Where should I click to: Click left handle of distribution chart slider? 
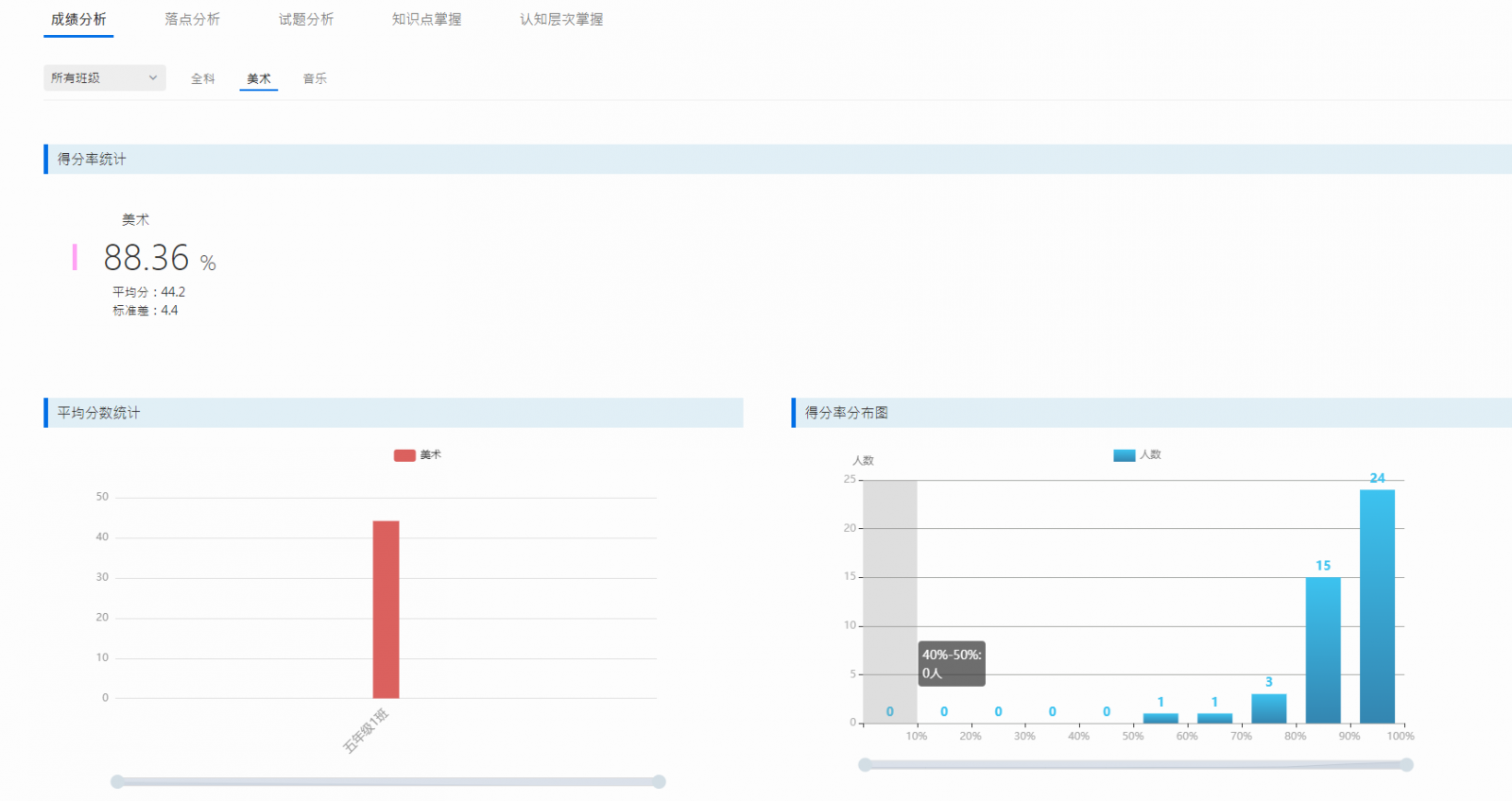865,764
